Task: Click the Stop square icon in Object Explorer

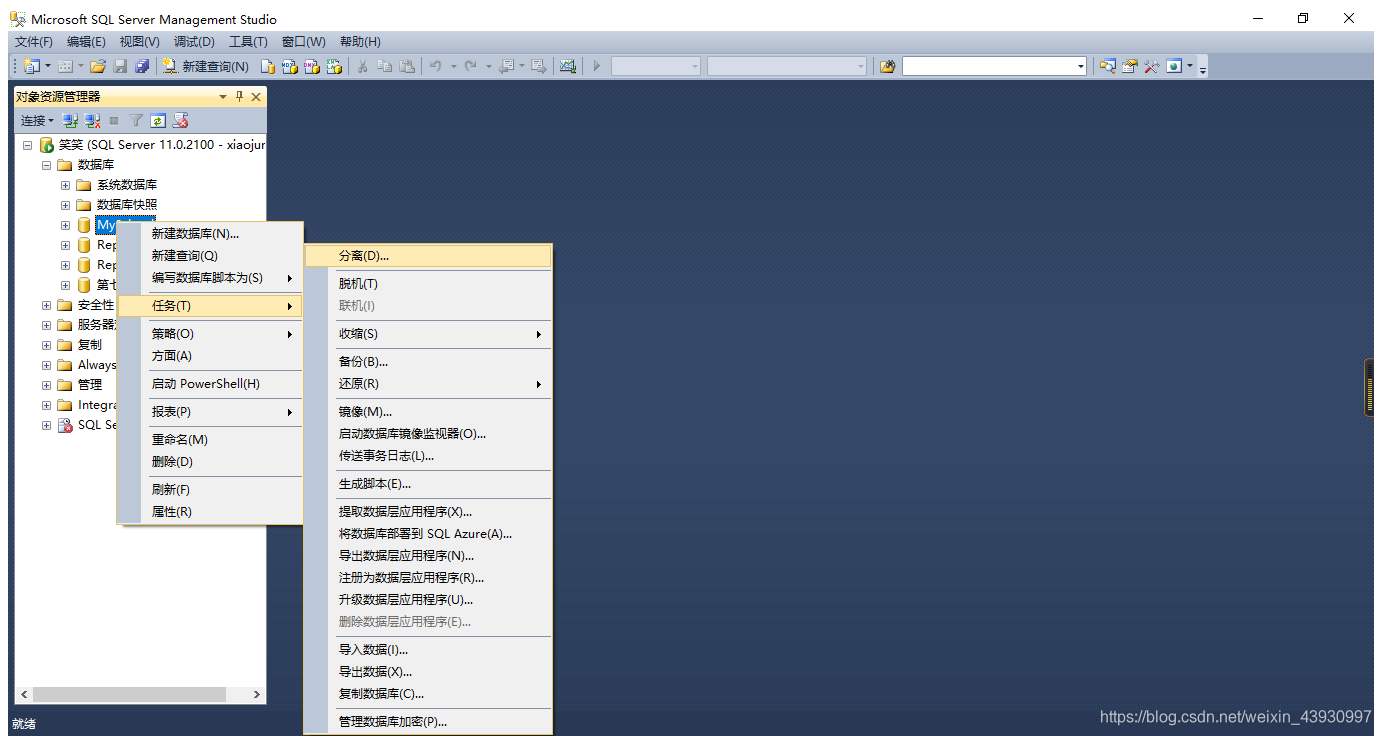Action: [x=114, y=120]
